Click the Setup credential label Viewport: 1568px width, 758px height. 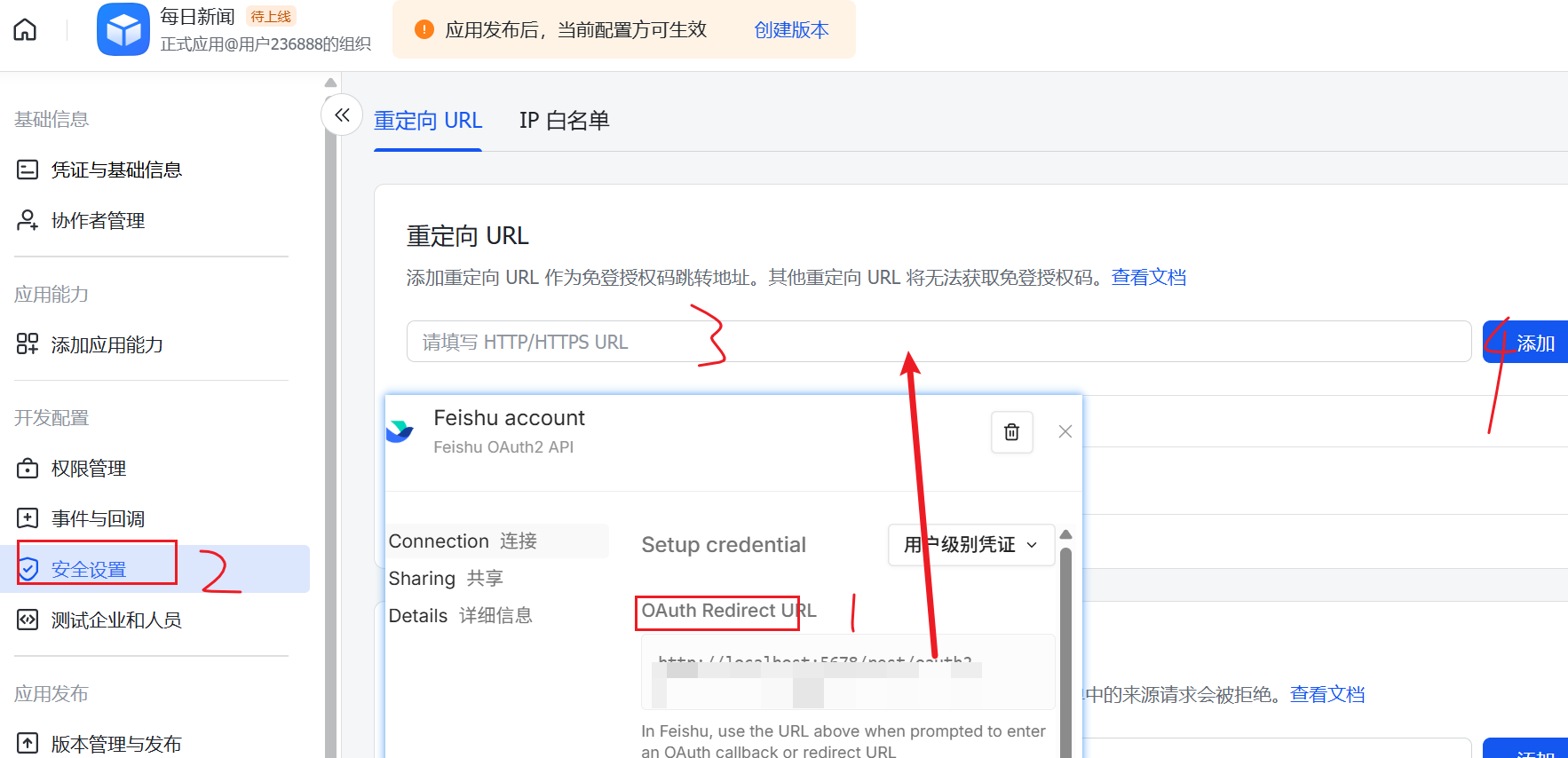(x=724, y=545)
